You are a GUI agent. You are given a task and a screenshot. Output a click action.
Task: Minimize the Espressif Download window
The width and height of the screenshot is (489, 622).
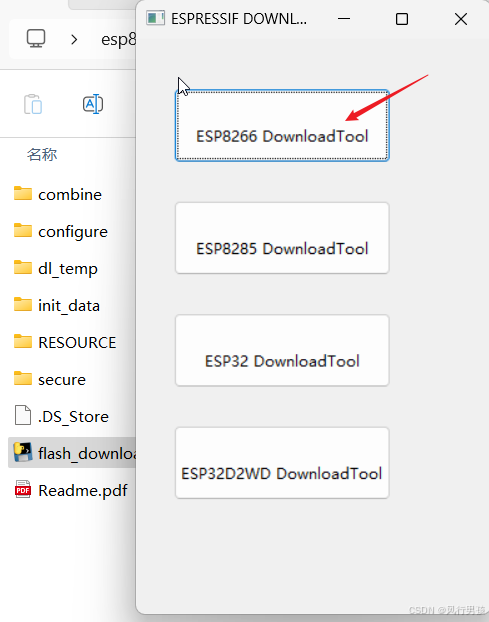click(x=344, y=19)
